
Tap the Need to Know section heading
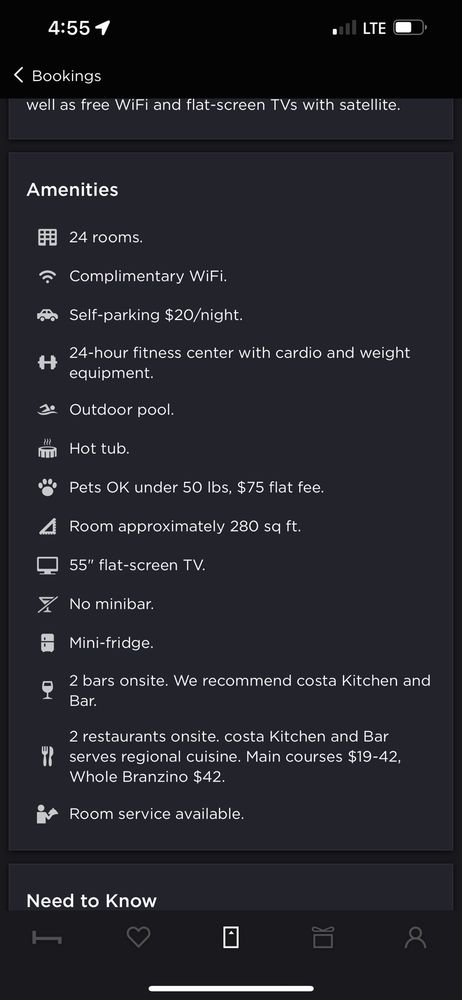pos(91,901)
